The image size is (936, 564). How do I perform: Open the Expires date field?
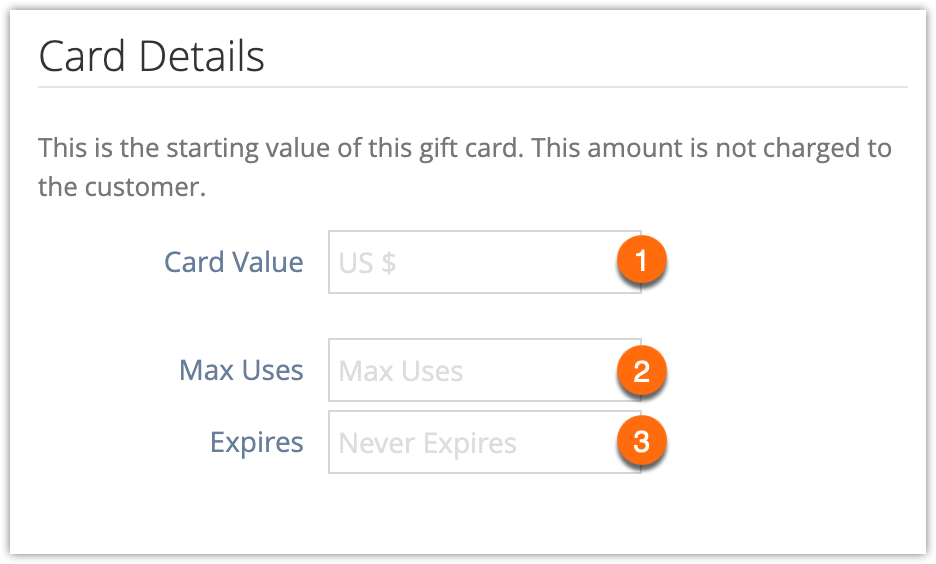pyautogui.click(x=485, y=442)
